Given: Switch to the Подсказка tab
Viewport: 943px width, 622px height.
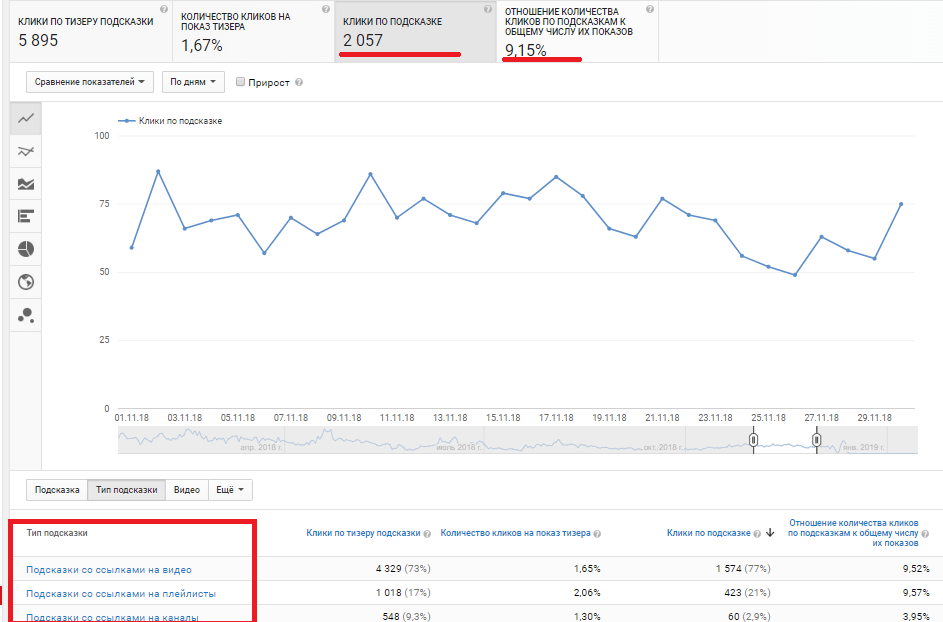Looking at the screenshot, I should point(57,490).
